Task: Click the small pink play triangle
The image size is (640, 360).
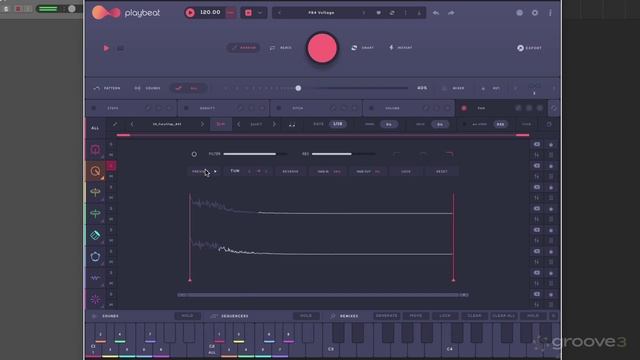Action: 106,48
